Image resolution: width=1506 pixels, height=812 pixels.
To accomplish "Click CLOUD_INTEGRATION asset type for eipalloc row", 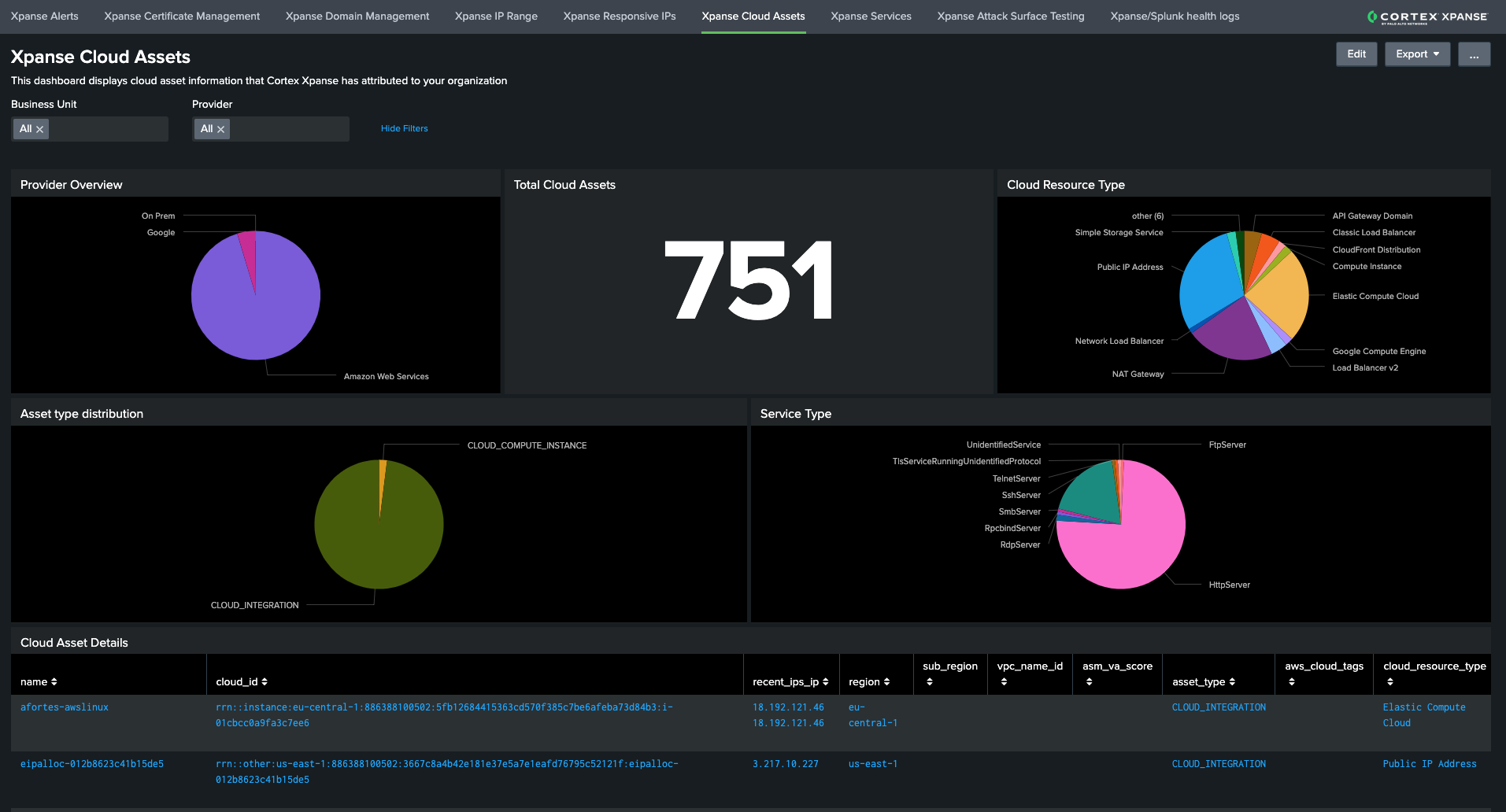I will click(x=1219, y=764).
